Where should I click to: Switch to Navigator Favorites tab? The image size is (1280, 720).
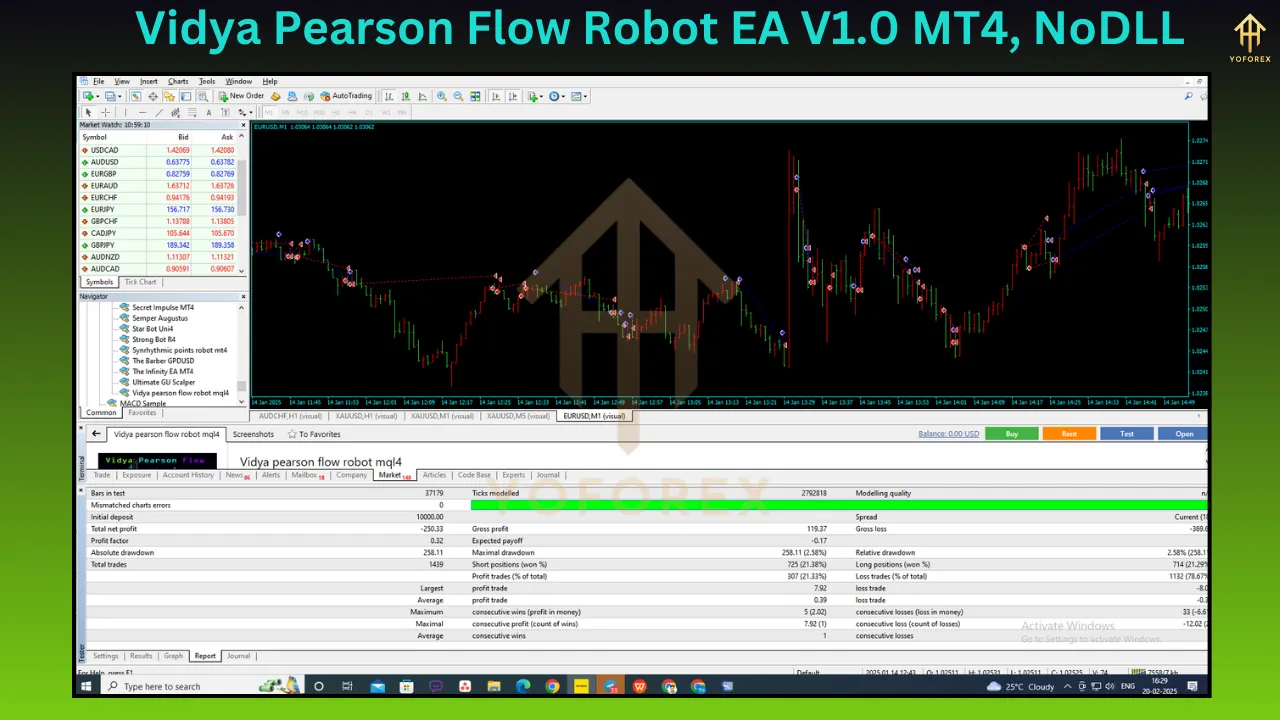142,412
